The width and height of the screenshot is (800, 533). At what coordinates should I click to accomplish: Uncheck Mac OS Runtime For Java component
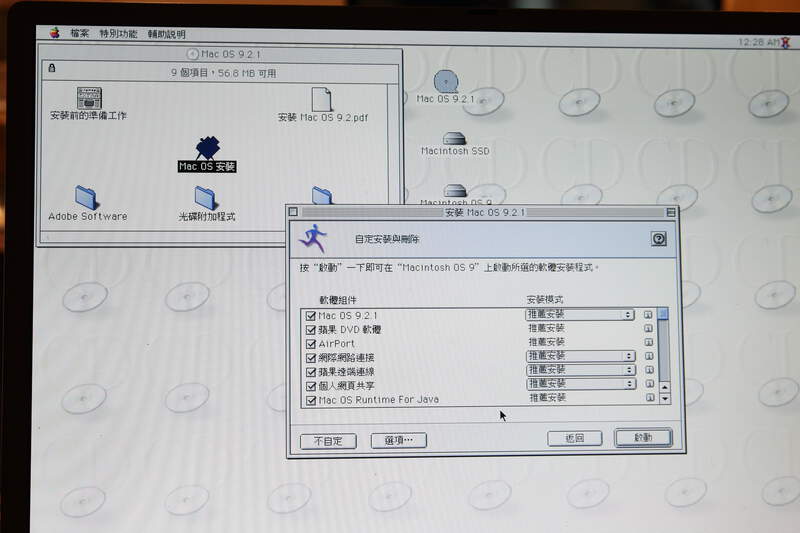click(311, 400)
